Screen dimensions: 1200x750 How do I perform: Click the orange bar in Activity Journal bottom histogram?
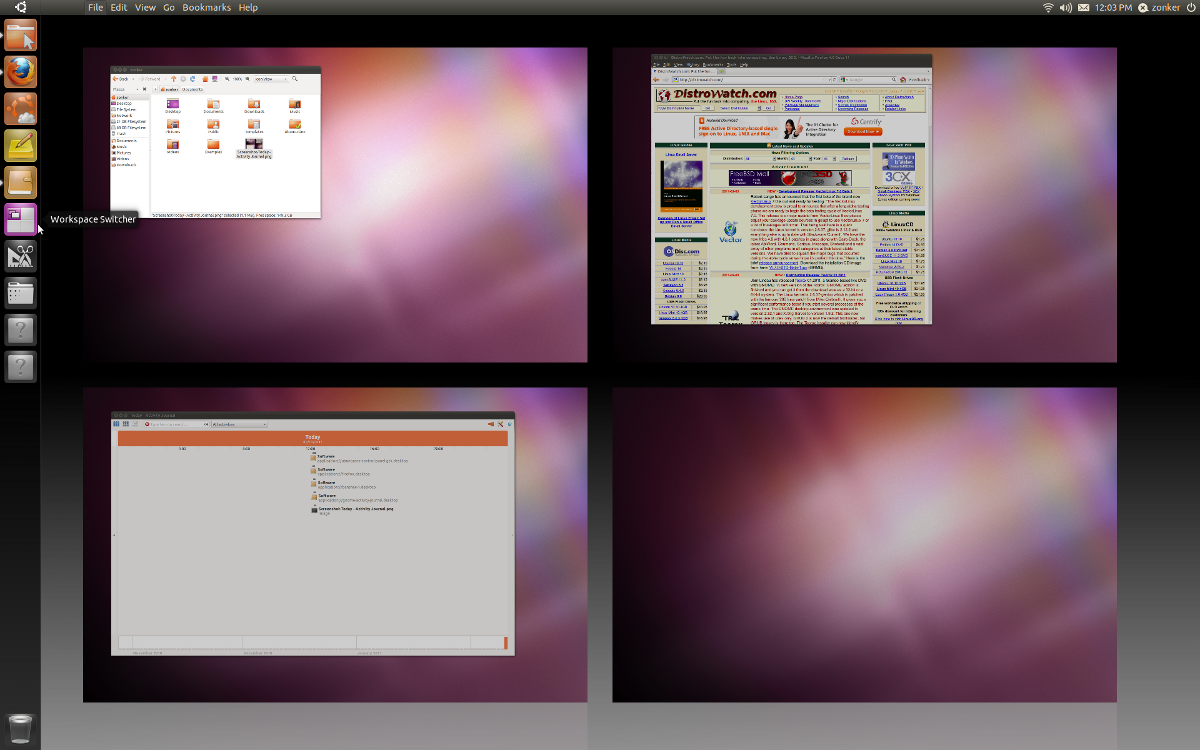[506, 643]
